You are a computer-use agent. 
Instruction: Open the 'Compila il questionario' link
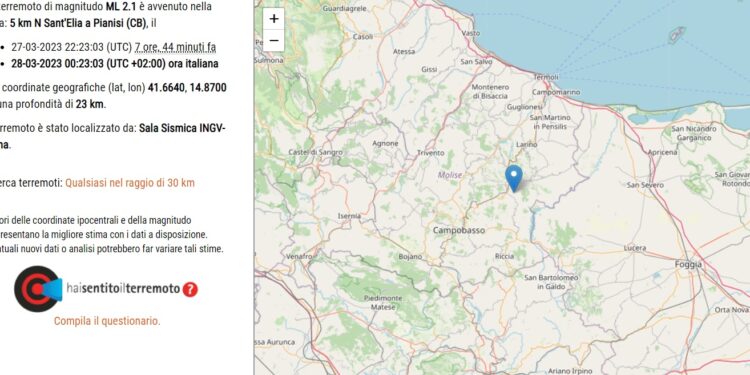[x=107, y=321]
